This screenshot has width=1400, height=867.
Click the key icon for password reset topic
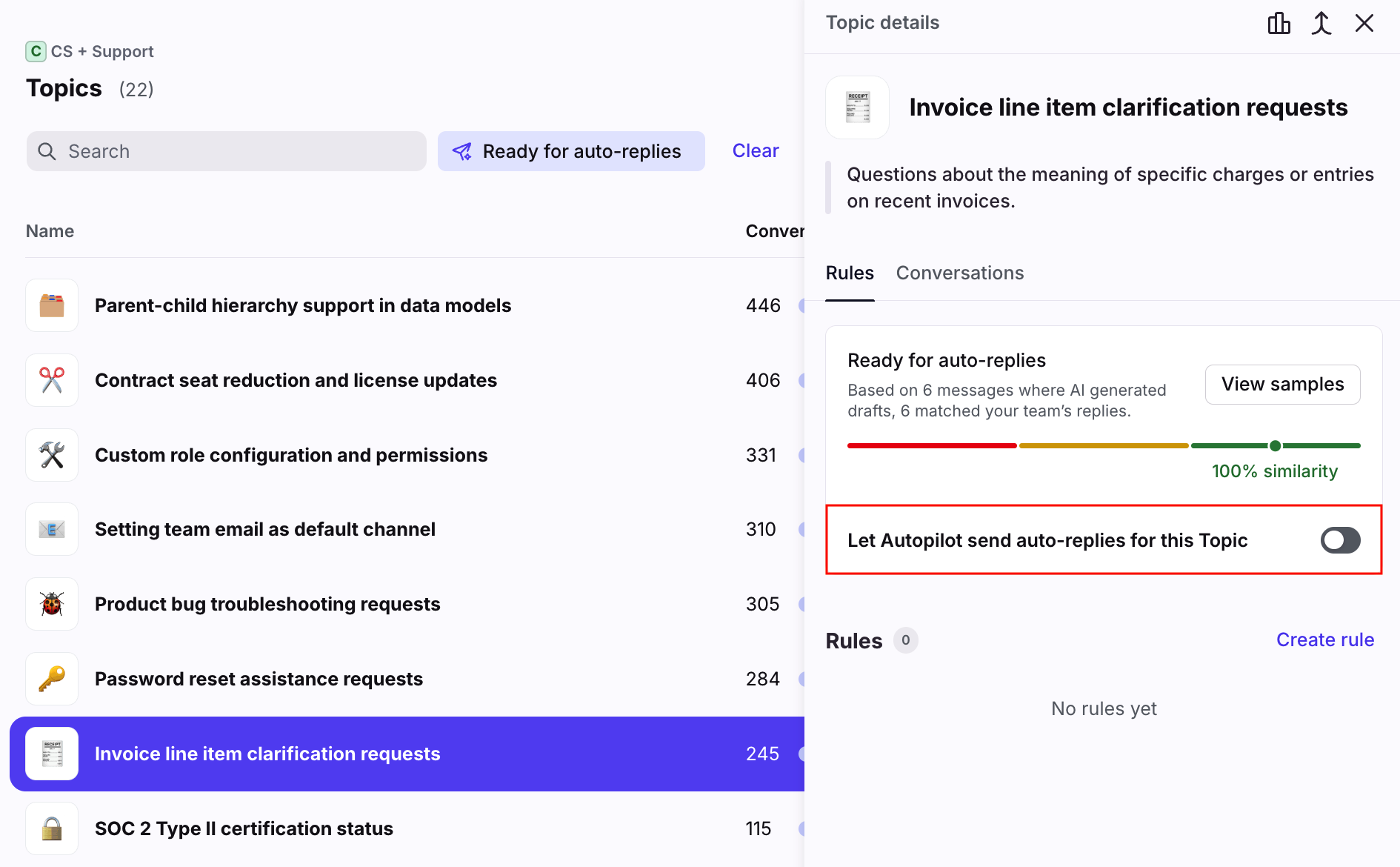coord(52,679)
